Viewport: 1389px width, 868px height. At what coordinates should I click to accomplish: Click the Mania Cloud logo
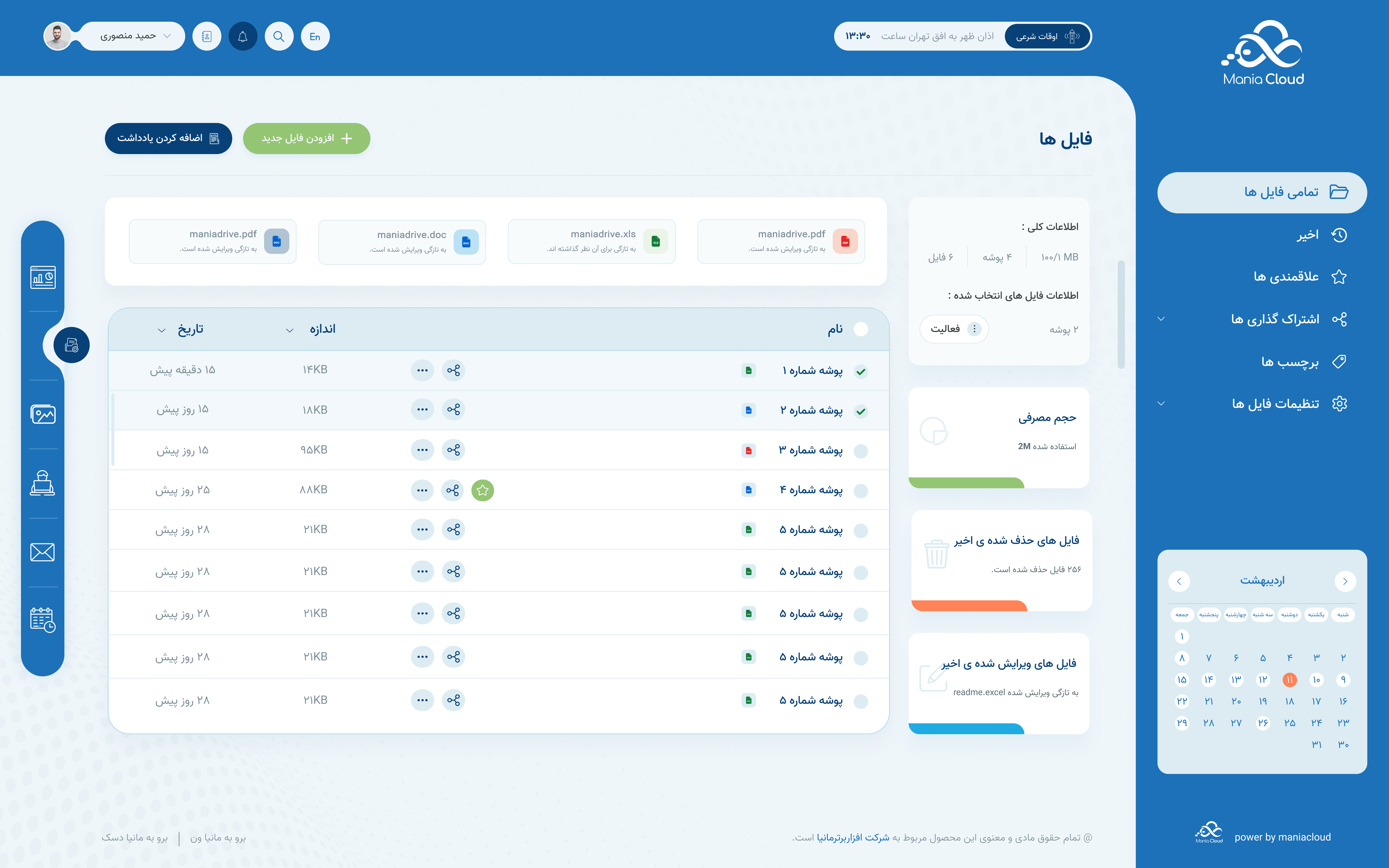click(1263, 53)
